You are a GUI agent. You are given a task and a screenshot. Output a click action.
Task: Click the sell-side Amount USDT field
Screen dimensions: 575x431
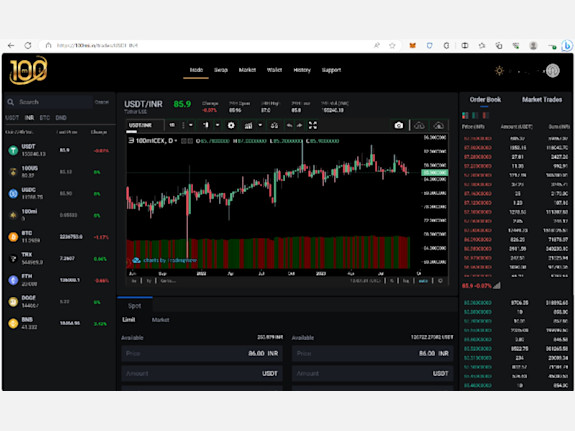tap(373, 373)
